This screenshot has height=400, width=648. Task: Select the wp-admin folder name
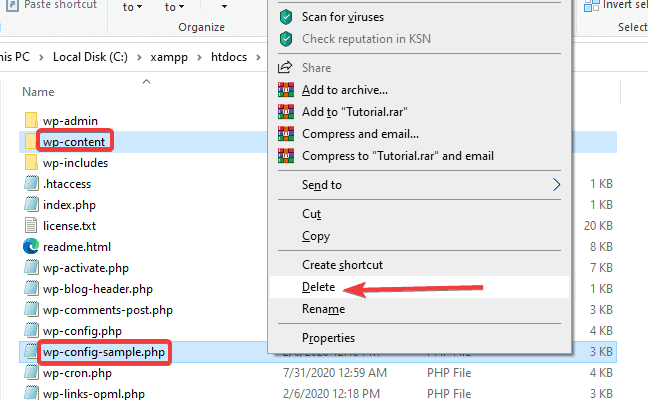pos(70,121)
